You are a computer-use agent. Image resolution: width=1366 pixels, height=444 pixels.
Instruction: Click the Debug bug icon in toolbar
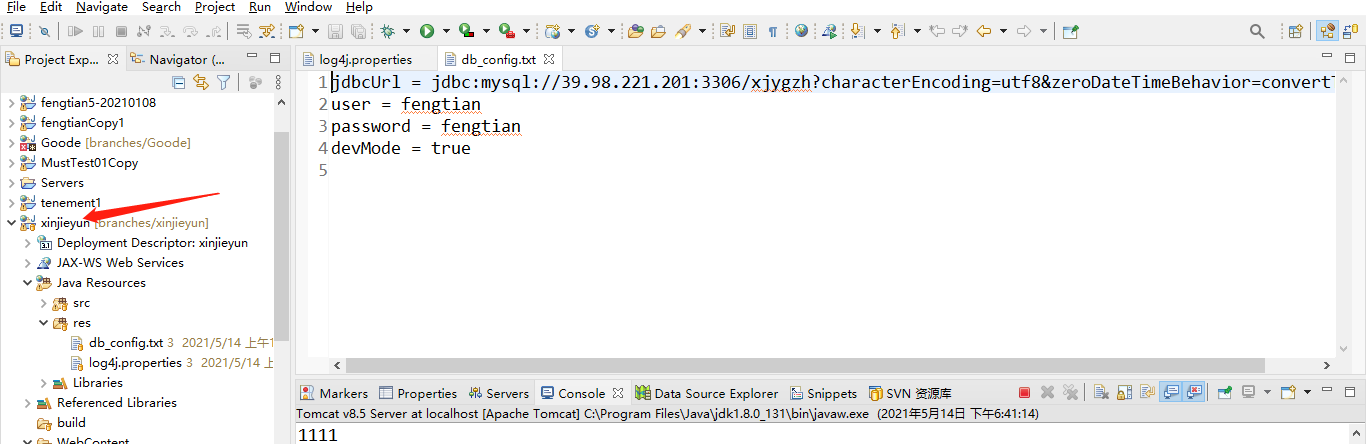[x=387, y=31]
